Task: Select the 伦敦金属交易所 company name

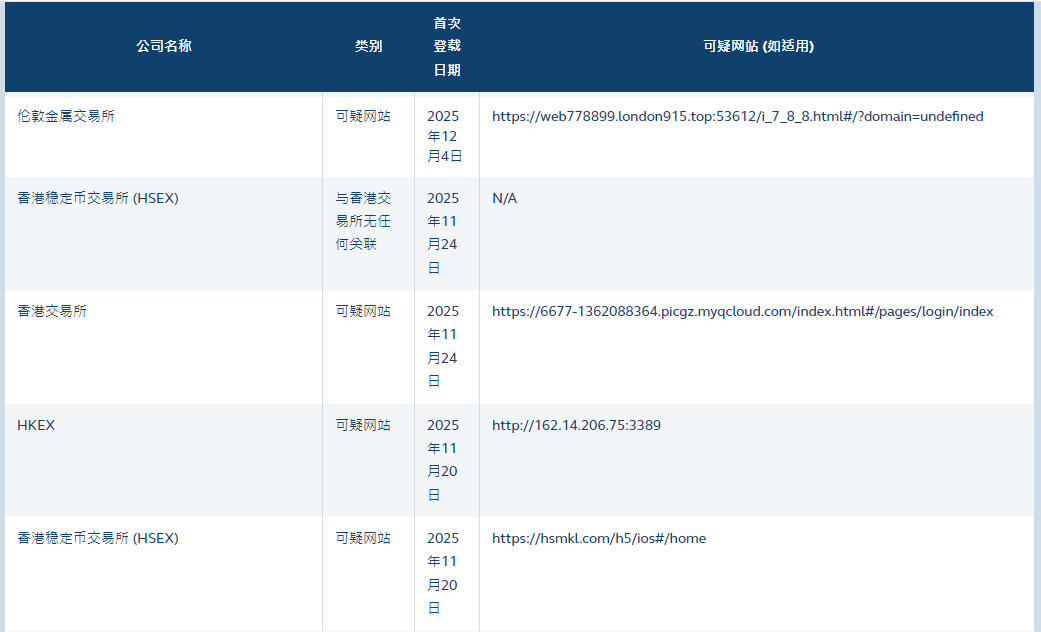Action: click(x=66, y=116)
